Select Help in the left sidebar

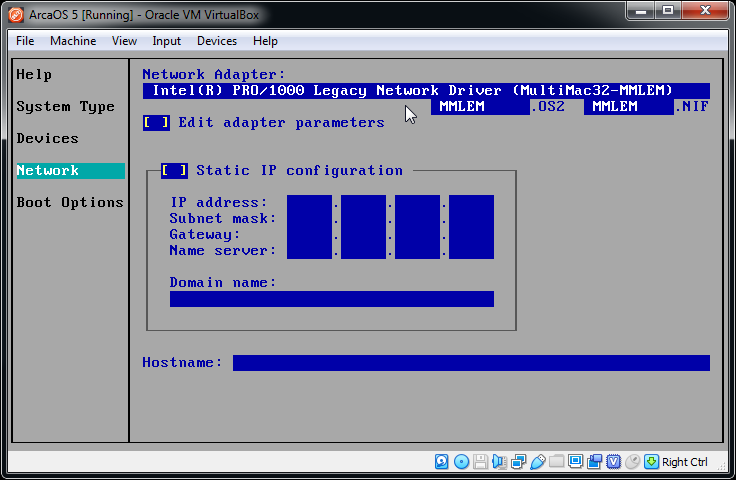pyautogui.click(x=34, y=75)
